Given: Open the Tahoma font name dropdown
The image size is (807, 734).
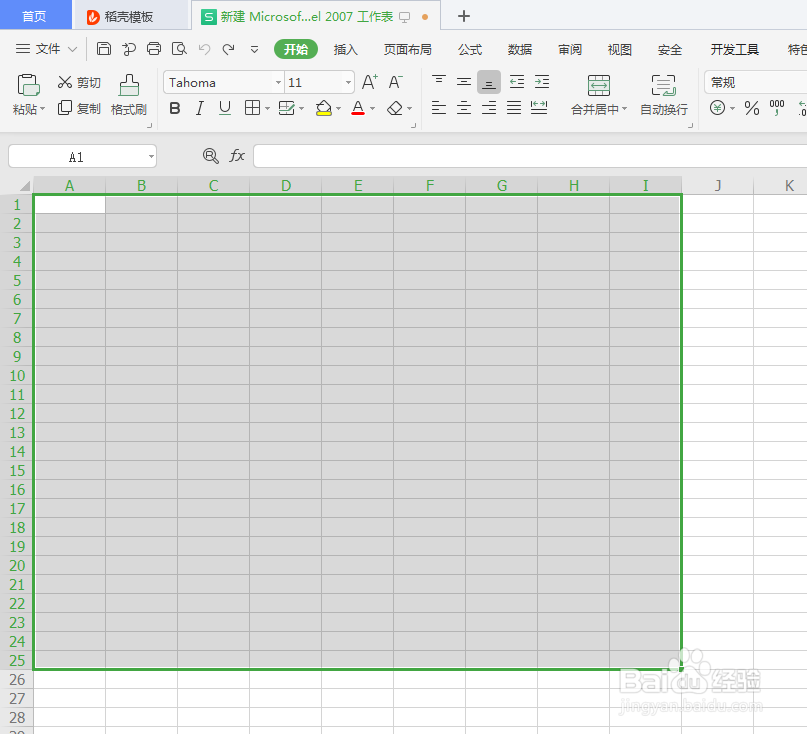Looking at the screenshot, I should (278, 82).
